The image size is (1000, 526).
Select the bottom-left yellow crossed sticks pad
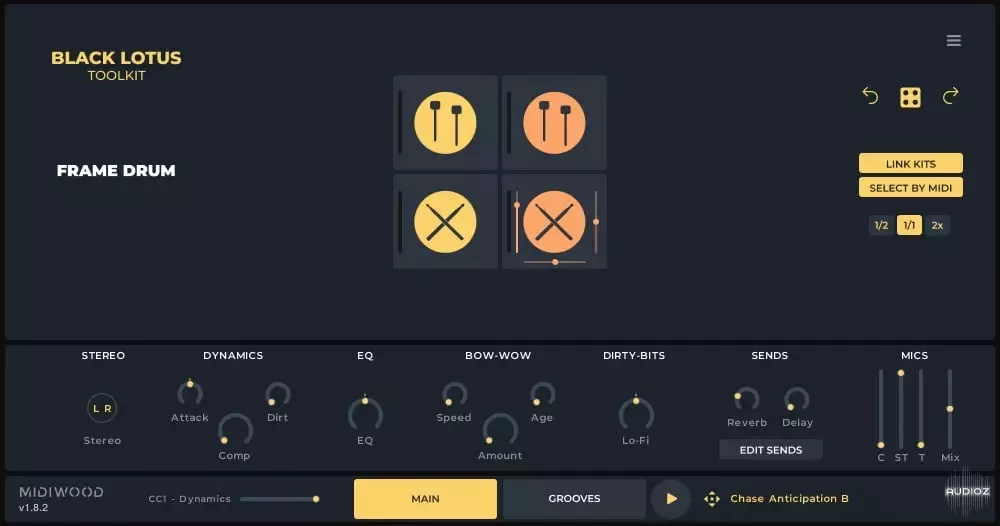(x=445, y=221)
